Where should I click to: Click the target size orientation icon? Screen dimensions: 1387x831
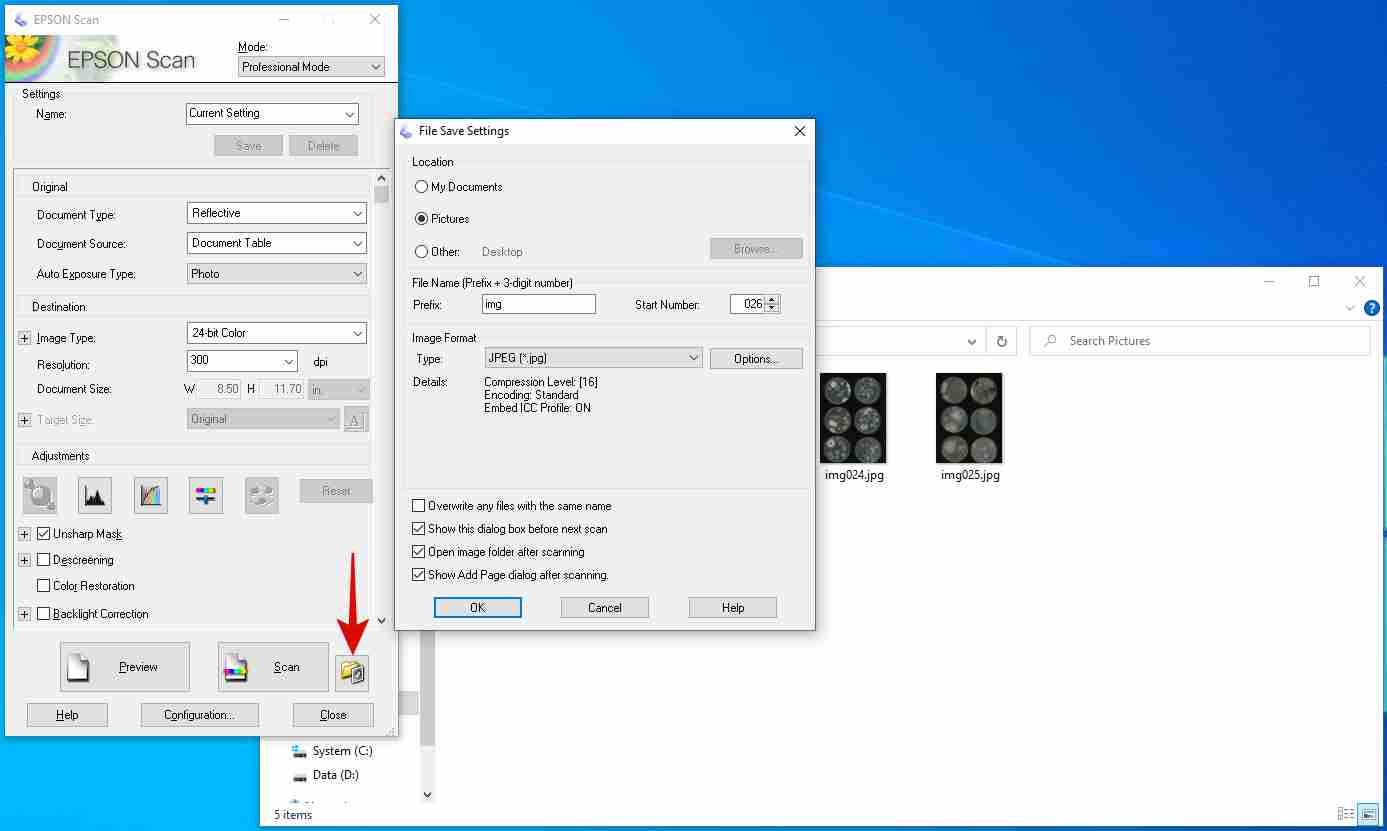(x=354, y=420)
